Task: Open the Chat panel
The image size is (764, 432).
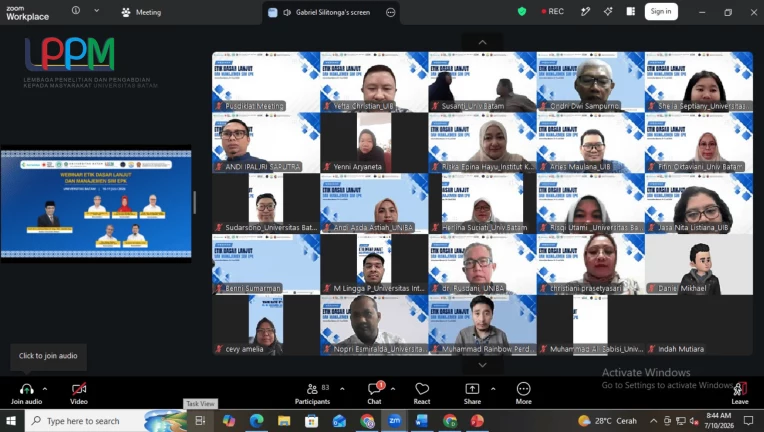Action: coord(374,393)
